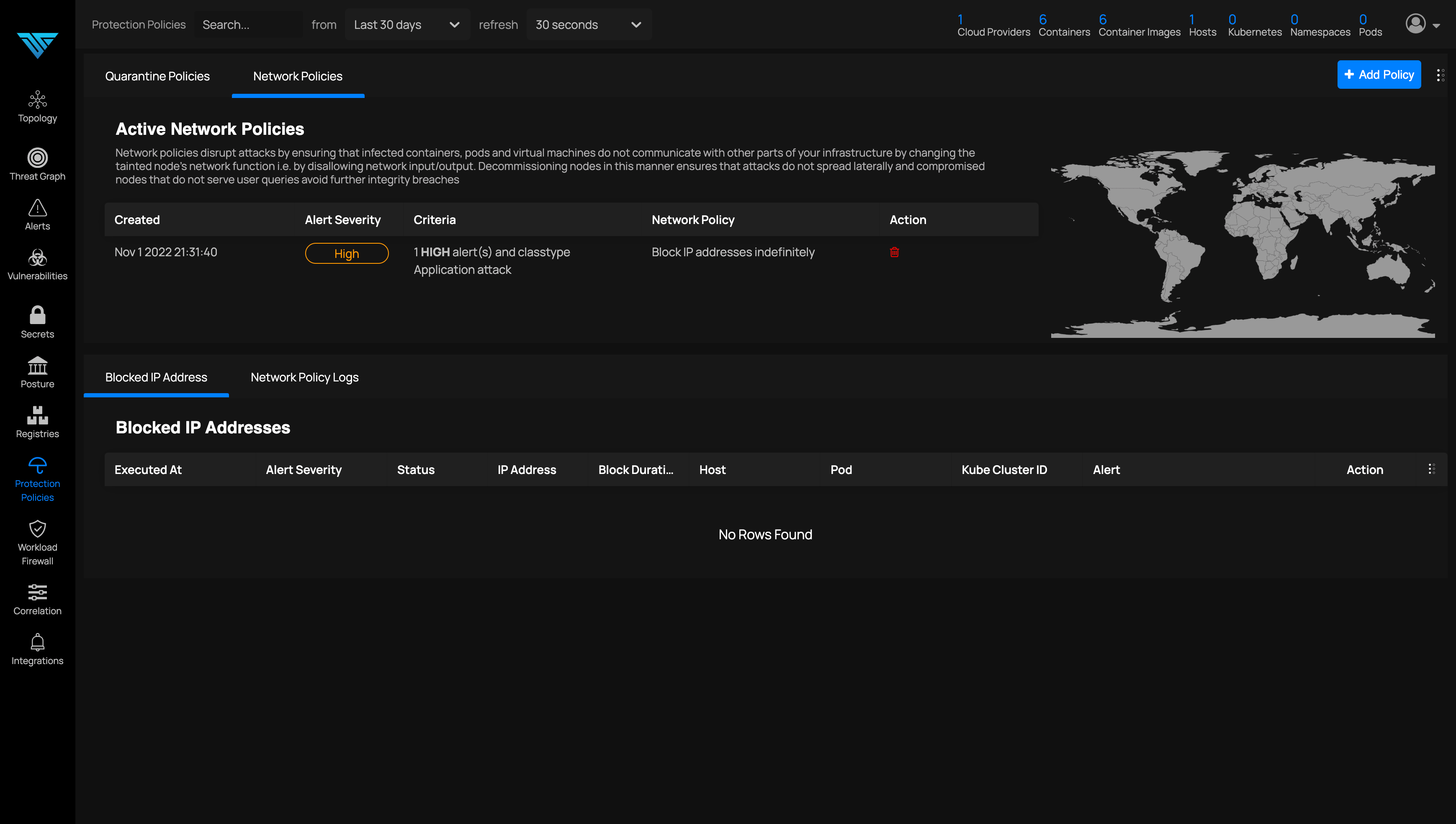Open the Correlation settings icon
The image size is (1456, 824).
[37, 592]
